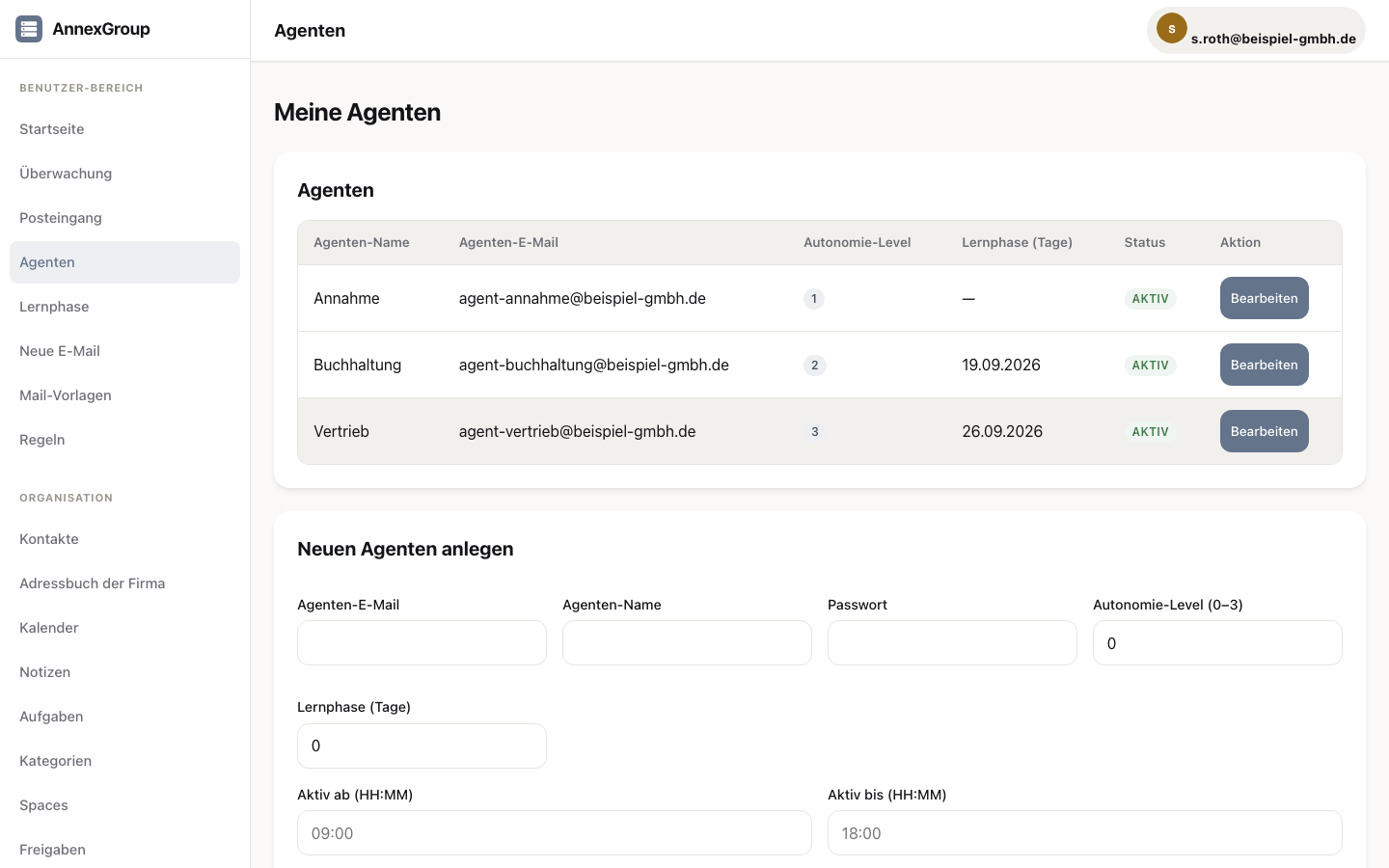Open Lernphase in the sidebar
This screenshot has width=1389, height=868.
[124, 307]
